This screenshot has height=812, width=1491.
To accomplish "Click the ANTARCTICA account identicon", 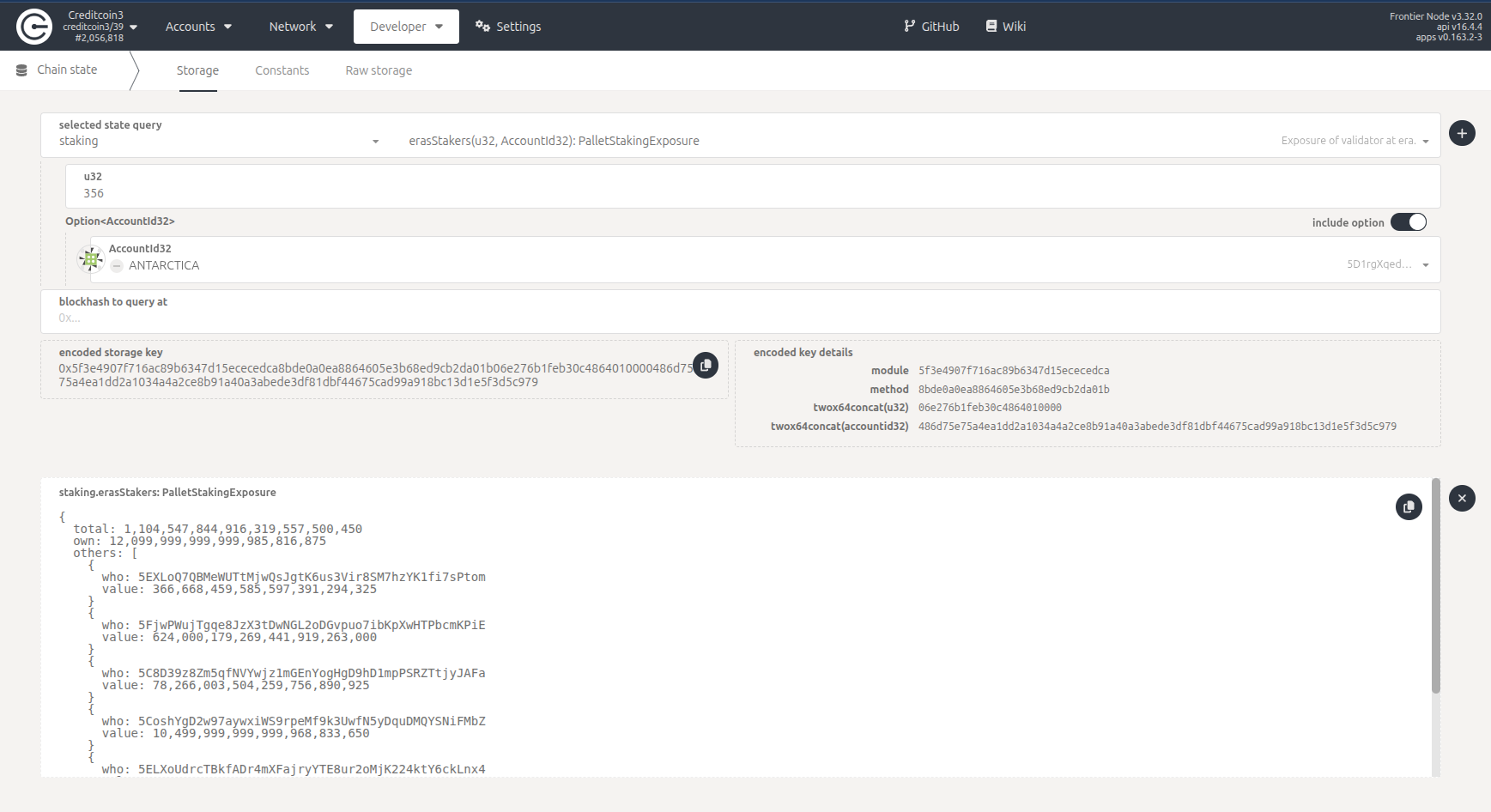I will [x=91, y=259].
